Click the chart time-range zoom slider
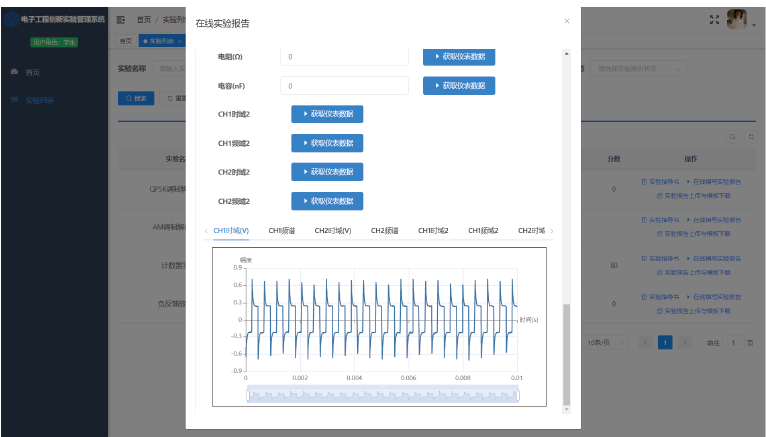Screen dimensions: 766x437 click(383, 395)
